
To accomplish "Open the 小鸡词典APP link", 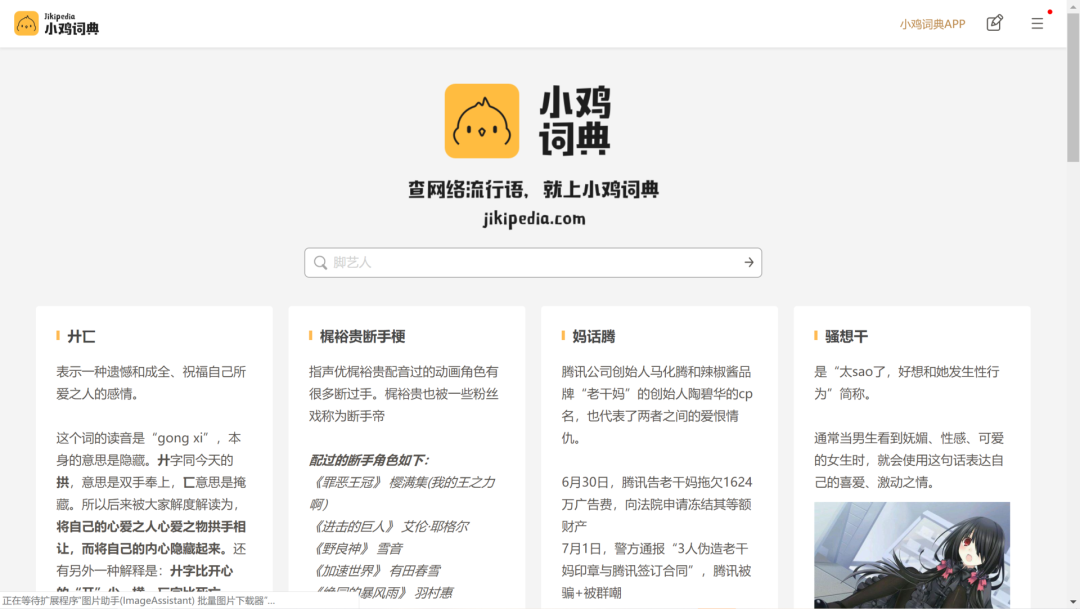I will (x=932, y=24).
